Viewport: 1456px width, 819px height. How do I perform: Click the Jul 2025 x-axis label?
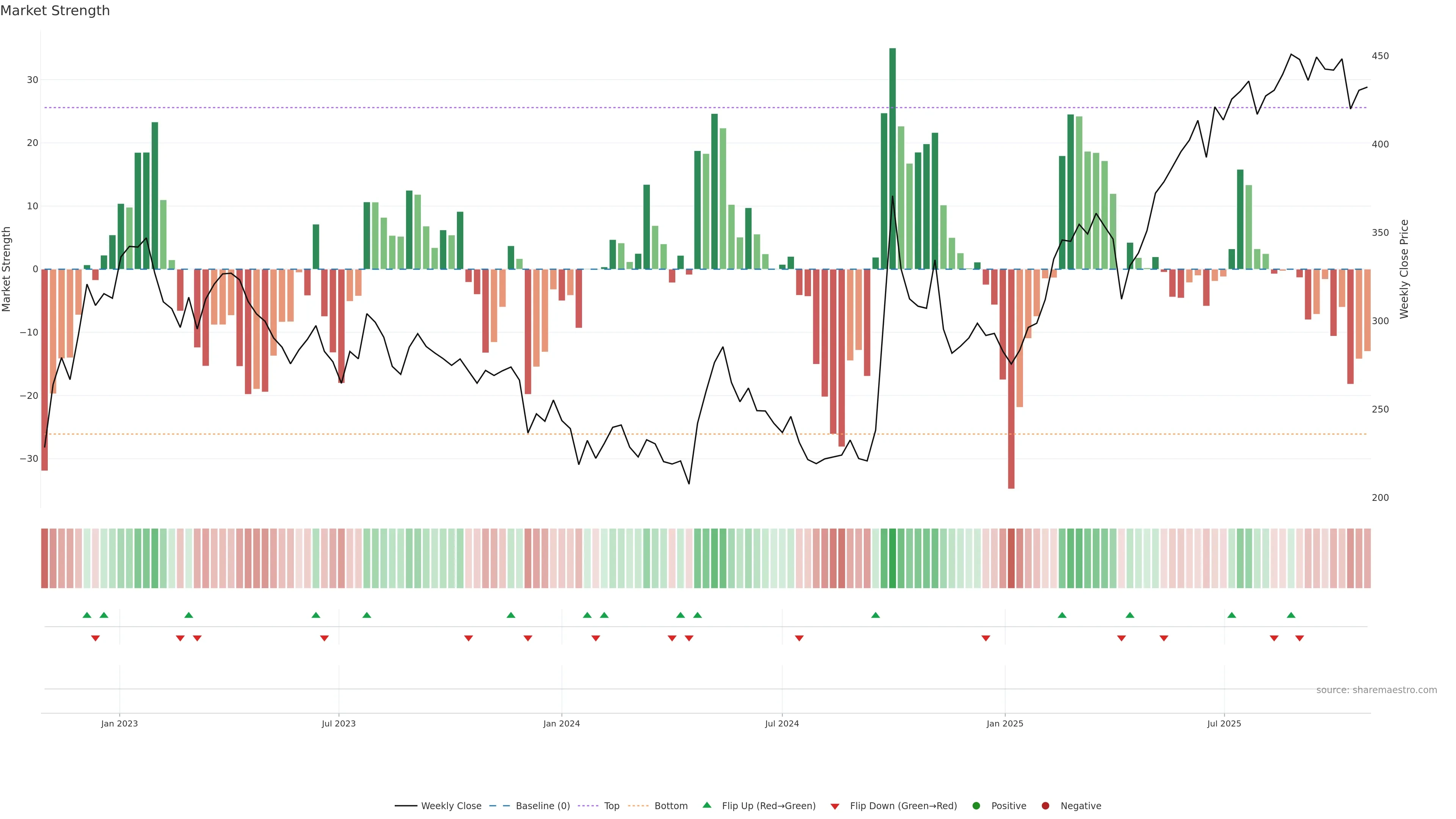click(x=1224, y=723)
